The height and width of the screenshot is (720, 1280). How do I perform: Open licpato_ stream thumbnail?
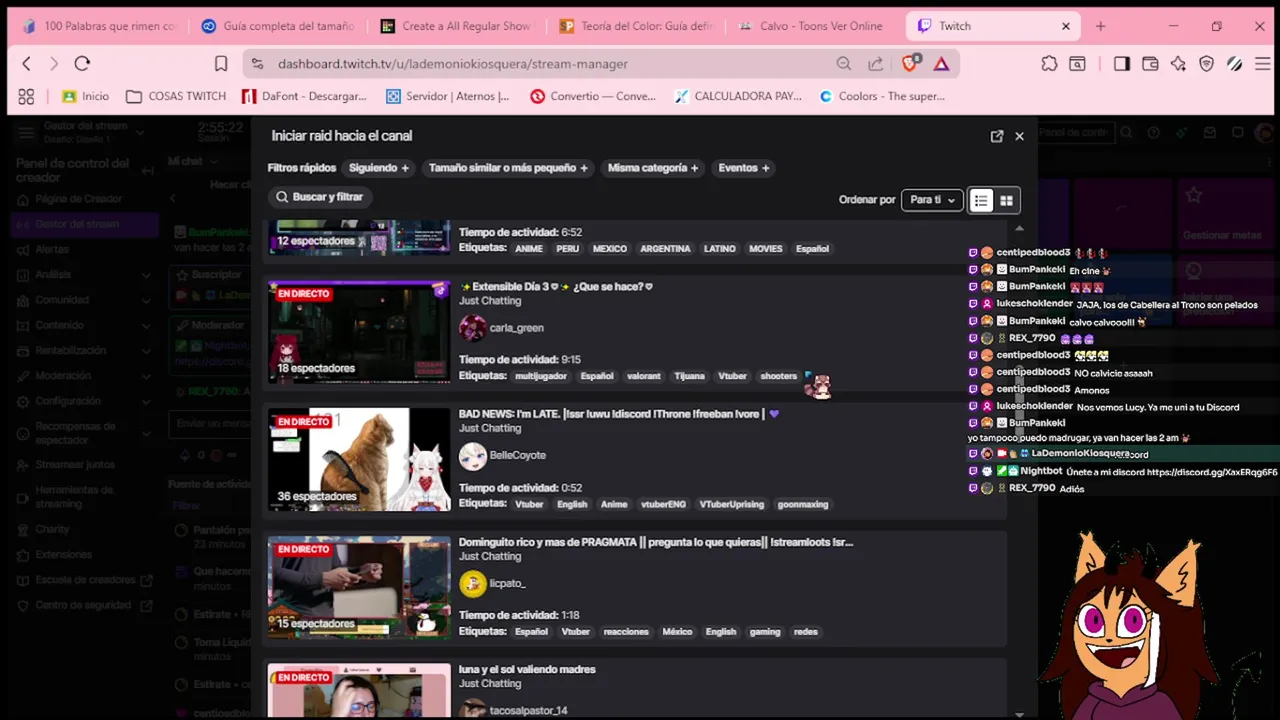tap(359, 587)
